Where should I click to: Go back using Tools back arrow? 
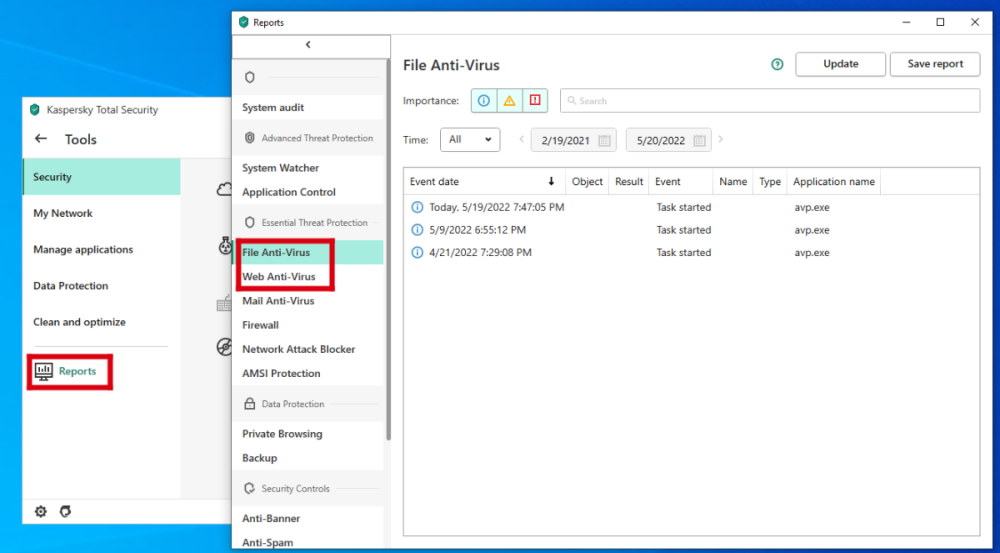41,138
